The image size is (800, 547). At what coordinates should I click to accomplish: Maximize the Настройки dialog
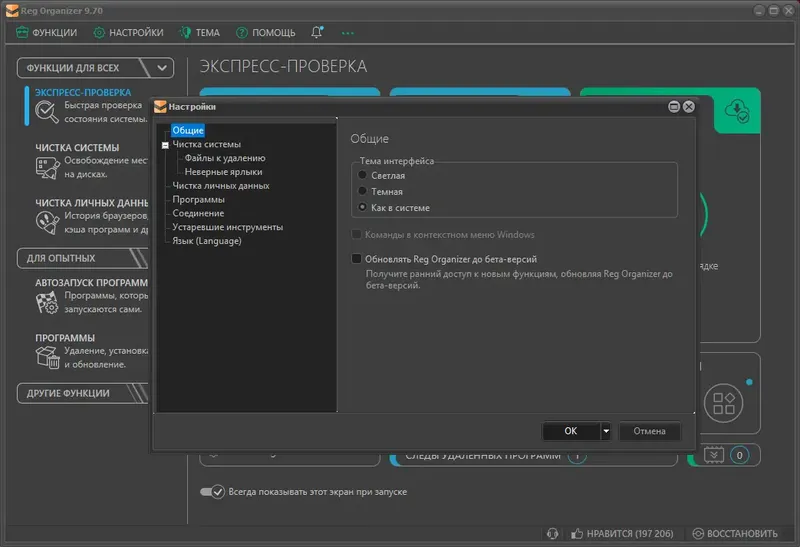674,107
